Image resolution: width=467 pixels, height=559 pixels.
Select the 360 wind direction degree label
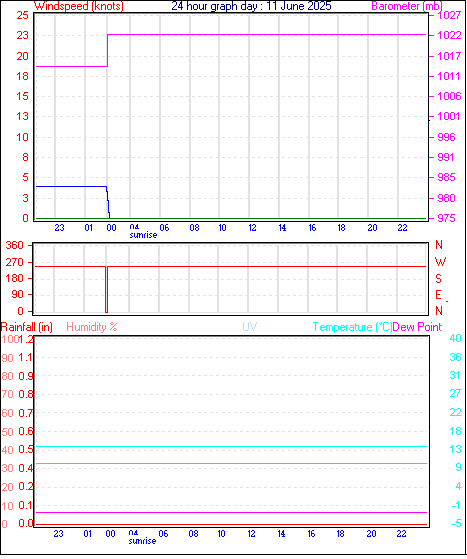pos(15,245)
